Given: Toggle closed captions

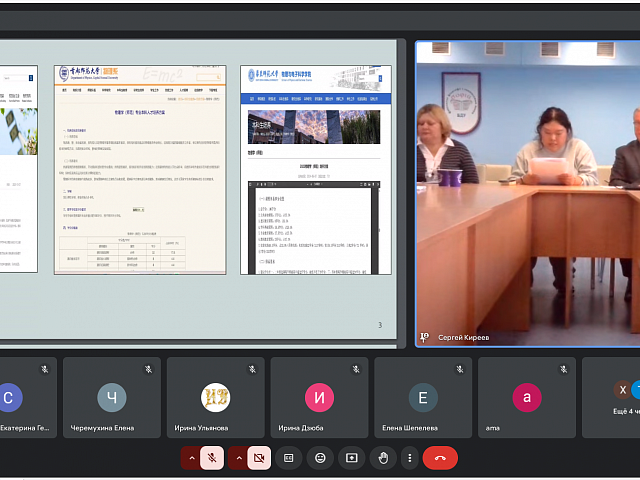Looking at the screenshot, I should tap(289, 457).
